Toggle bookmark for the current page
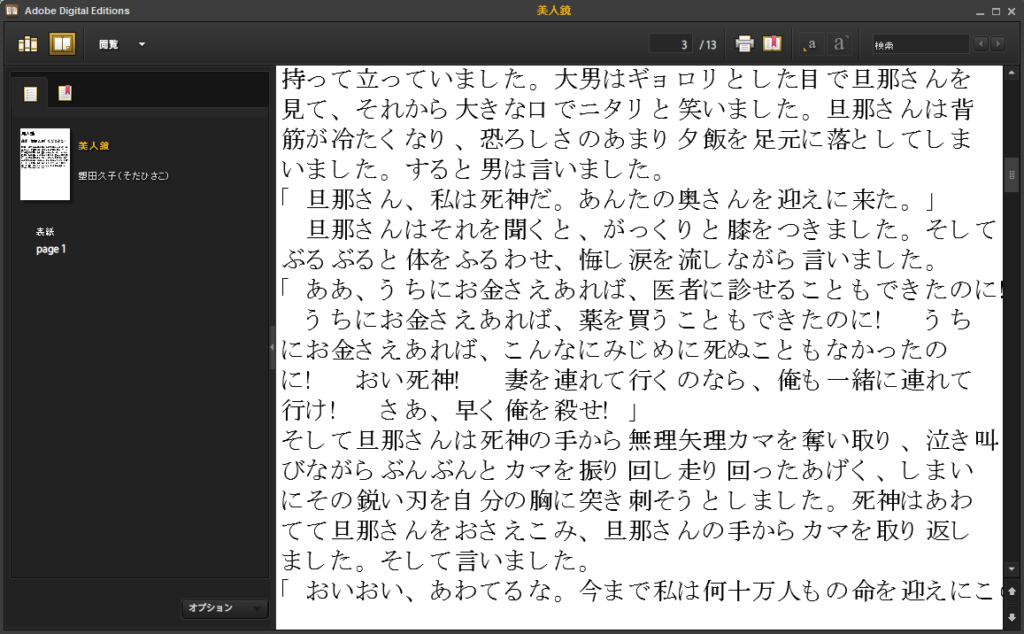This screenshot has width=1024, height=634. 772,44
